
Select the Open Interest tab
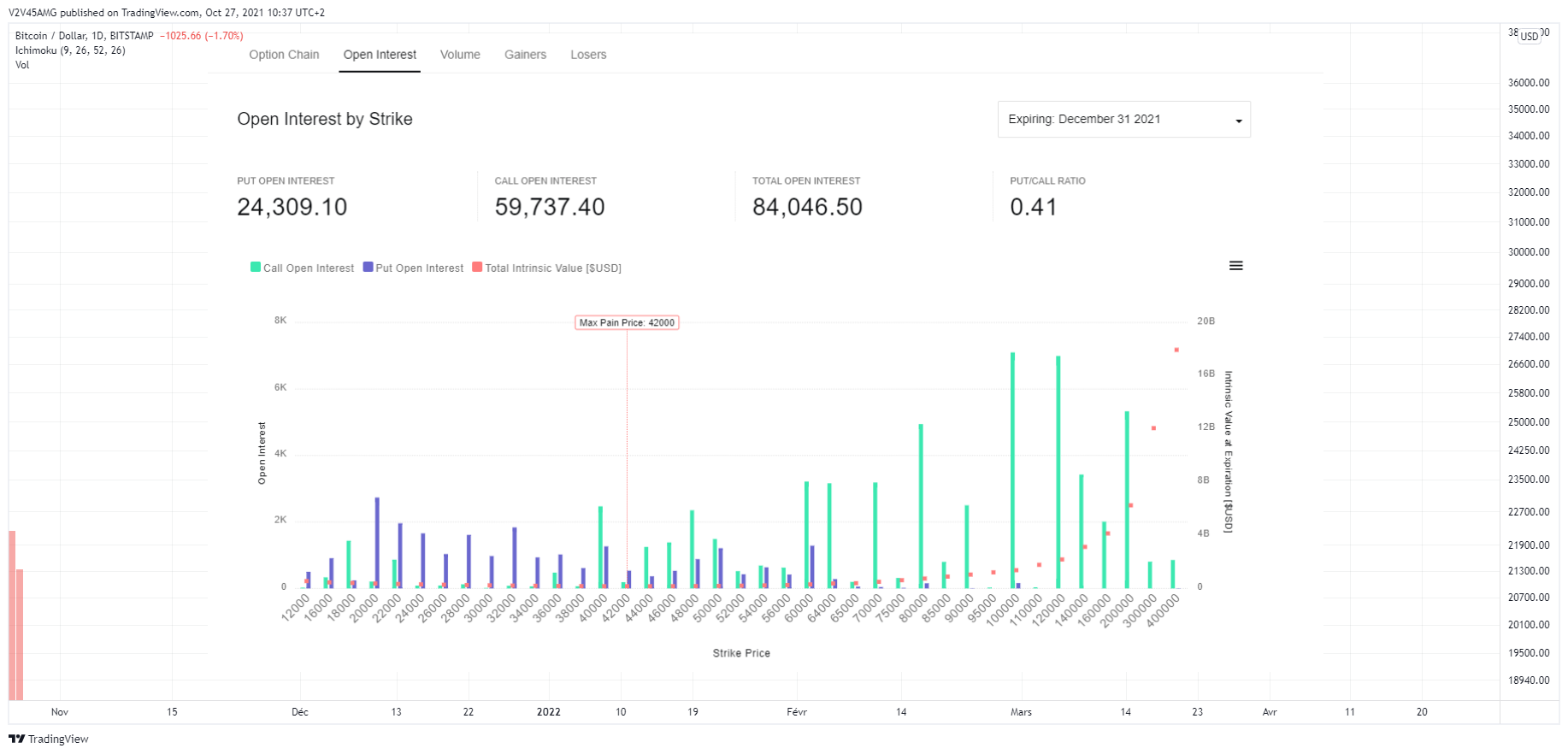pos(380,55)
